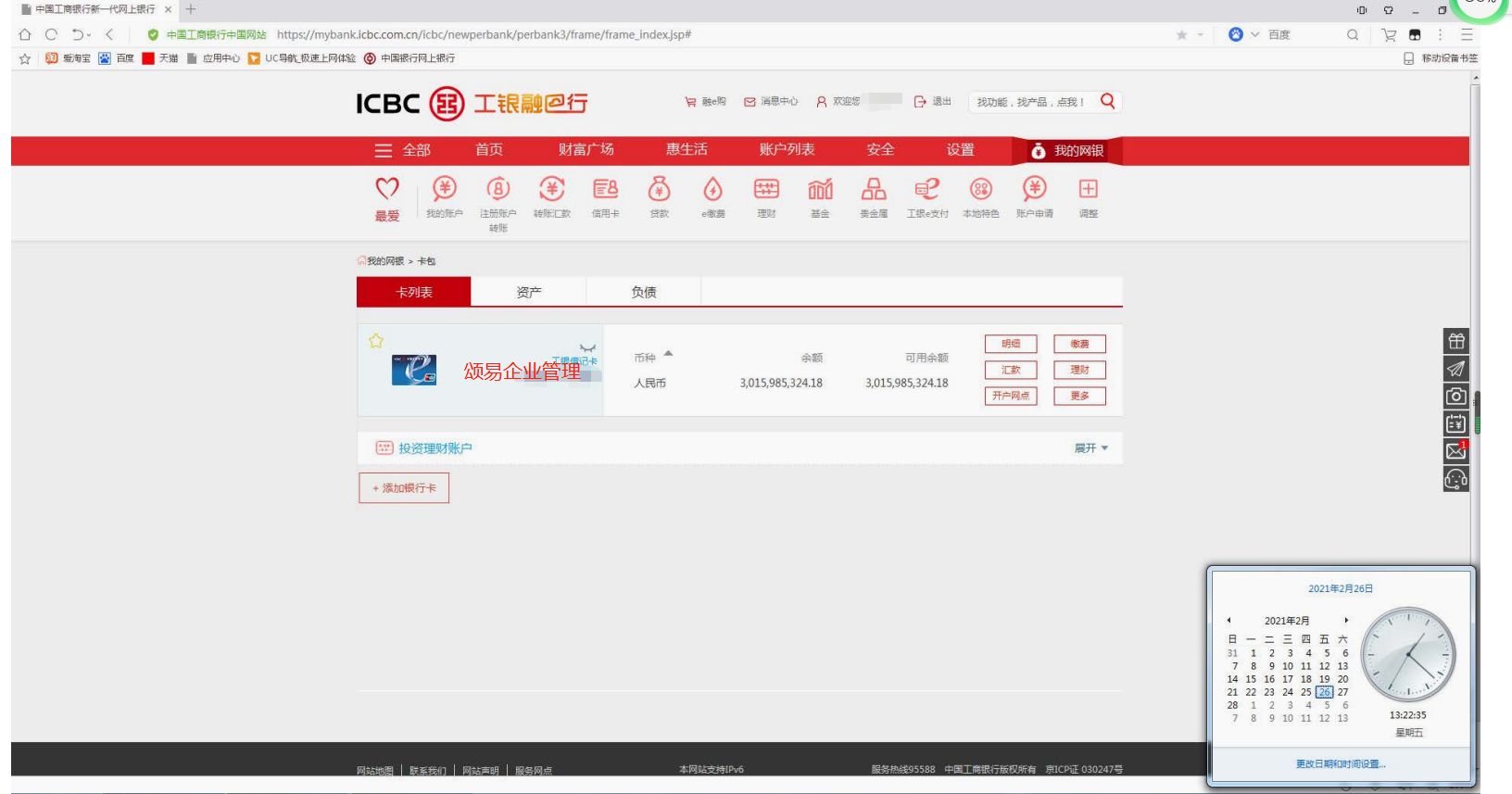The height and width of the screenshot is (794, 1512).
Task: Select the 财富广场 nav menu
Action: click(x=586, y=150)
